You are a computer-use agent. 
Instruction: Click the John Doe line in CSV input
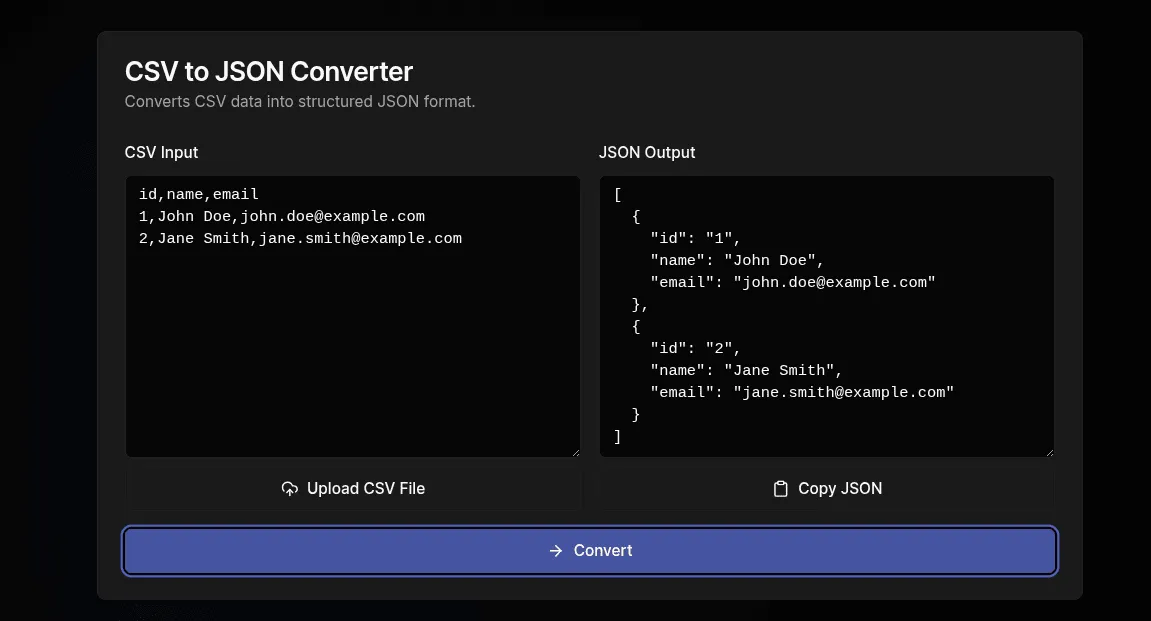[x=281, y=216]
